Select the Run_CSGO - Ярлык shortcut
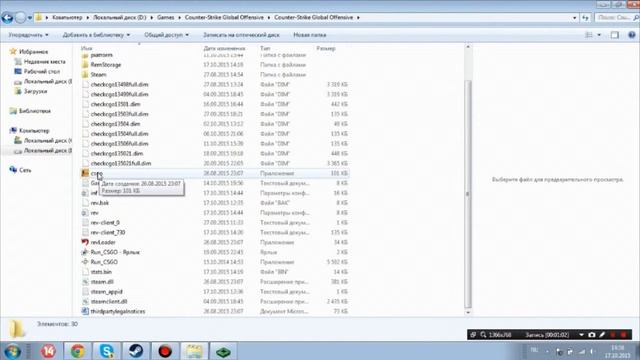 pos(115,252)
